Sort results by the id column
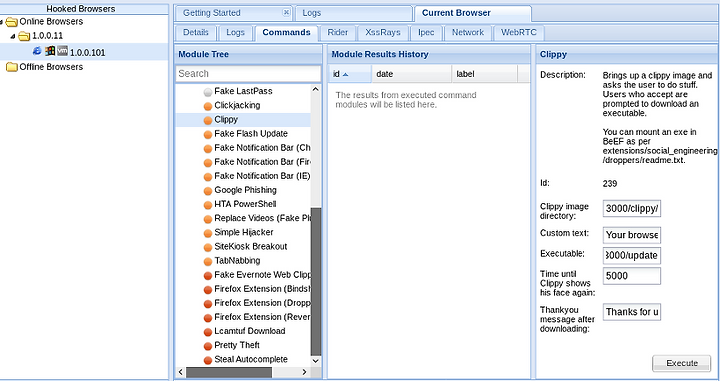This screenshot has height=381, width=720. pyautogui.click(x=349, y=74)
